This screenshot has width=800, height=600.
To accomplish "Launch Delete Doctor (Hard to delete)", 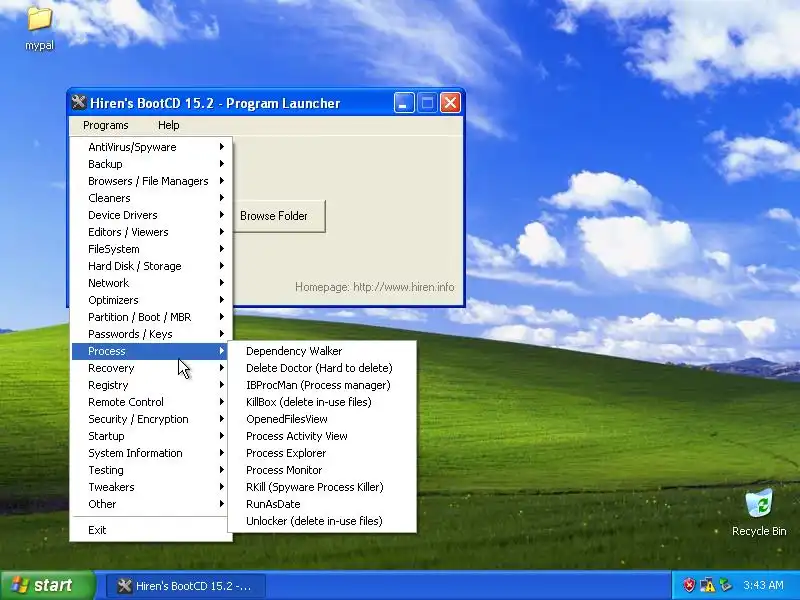I will point(322,368).
